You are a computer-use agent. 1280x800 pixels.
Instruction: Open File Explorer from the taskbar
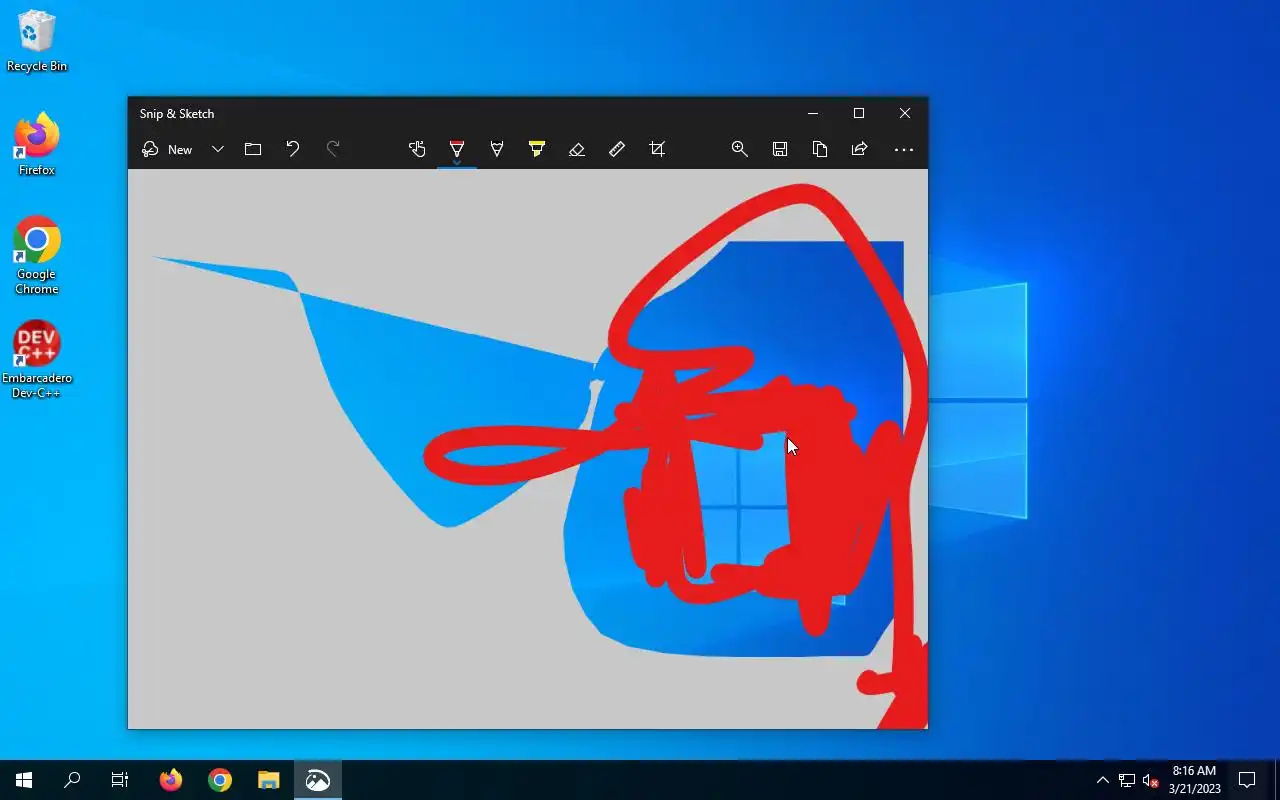point(268,780)
